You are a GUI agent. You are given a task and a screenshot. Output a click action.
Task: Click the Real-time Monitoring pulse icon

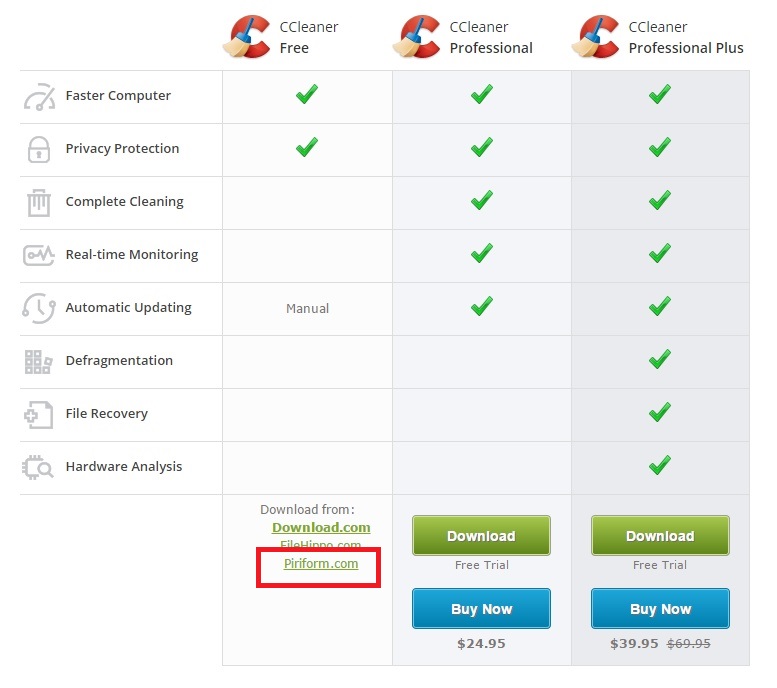coord(39,255)
